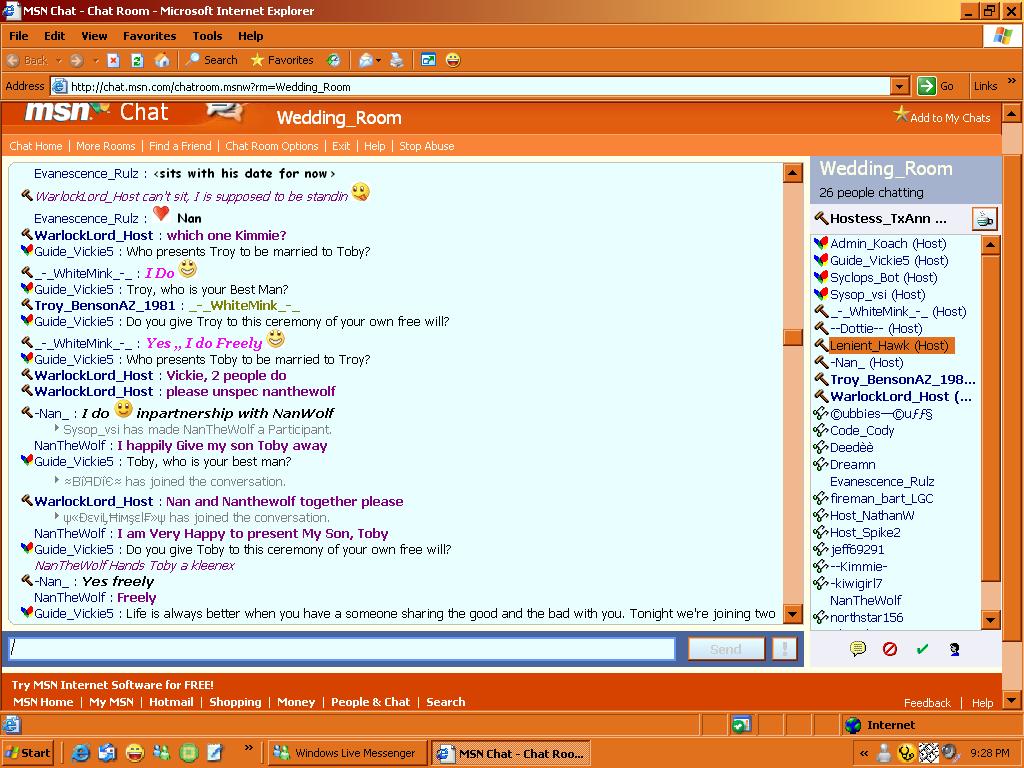Click the blue window toolbar icon
Image resolution: width=1024 pixels, height=768 pixels.
(428, 60)
